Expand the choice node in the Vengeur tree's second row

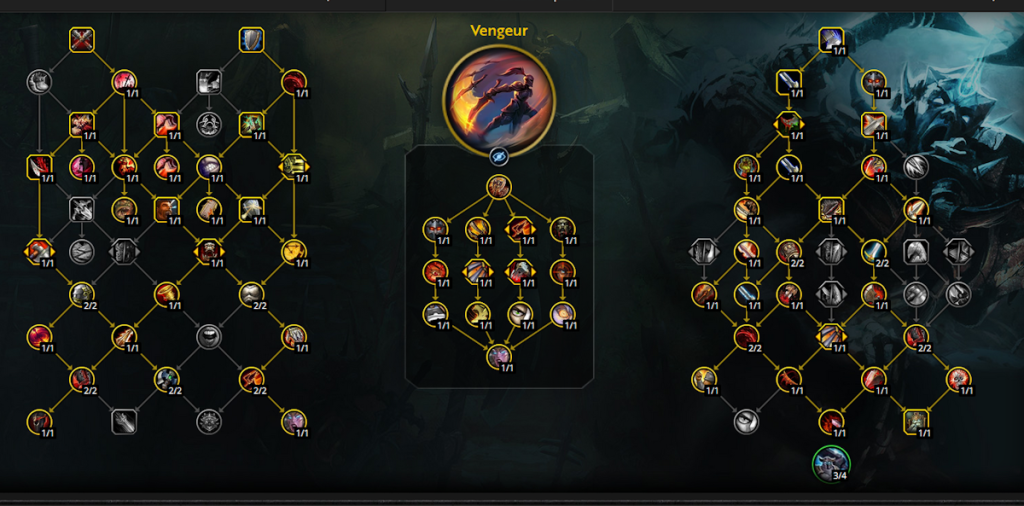(520, 229)
